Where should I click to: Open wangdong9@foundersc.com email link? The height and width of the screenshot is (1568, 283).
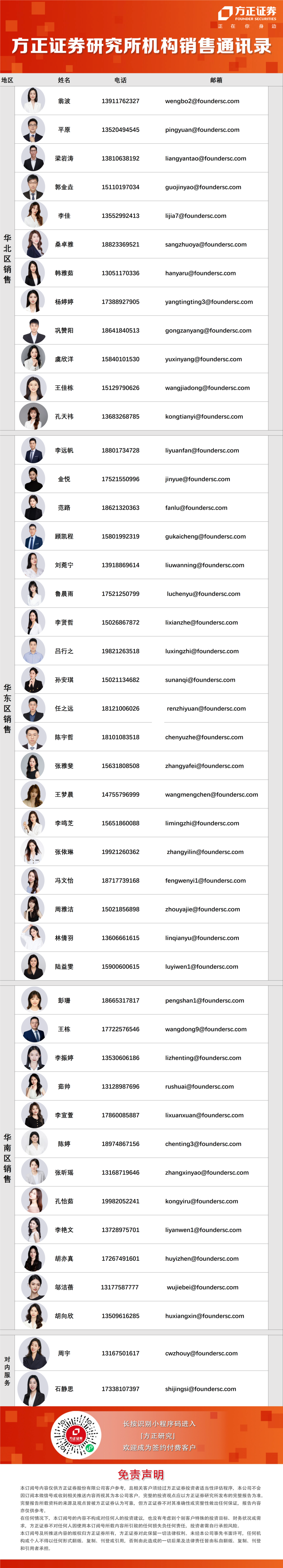click(x=206, y=1029)
